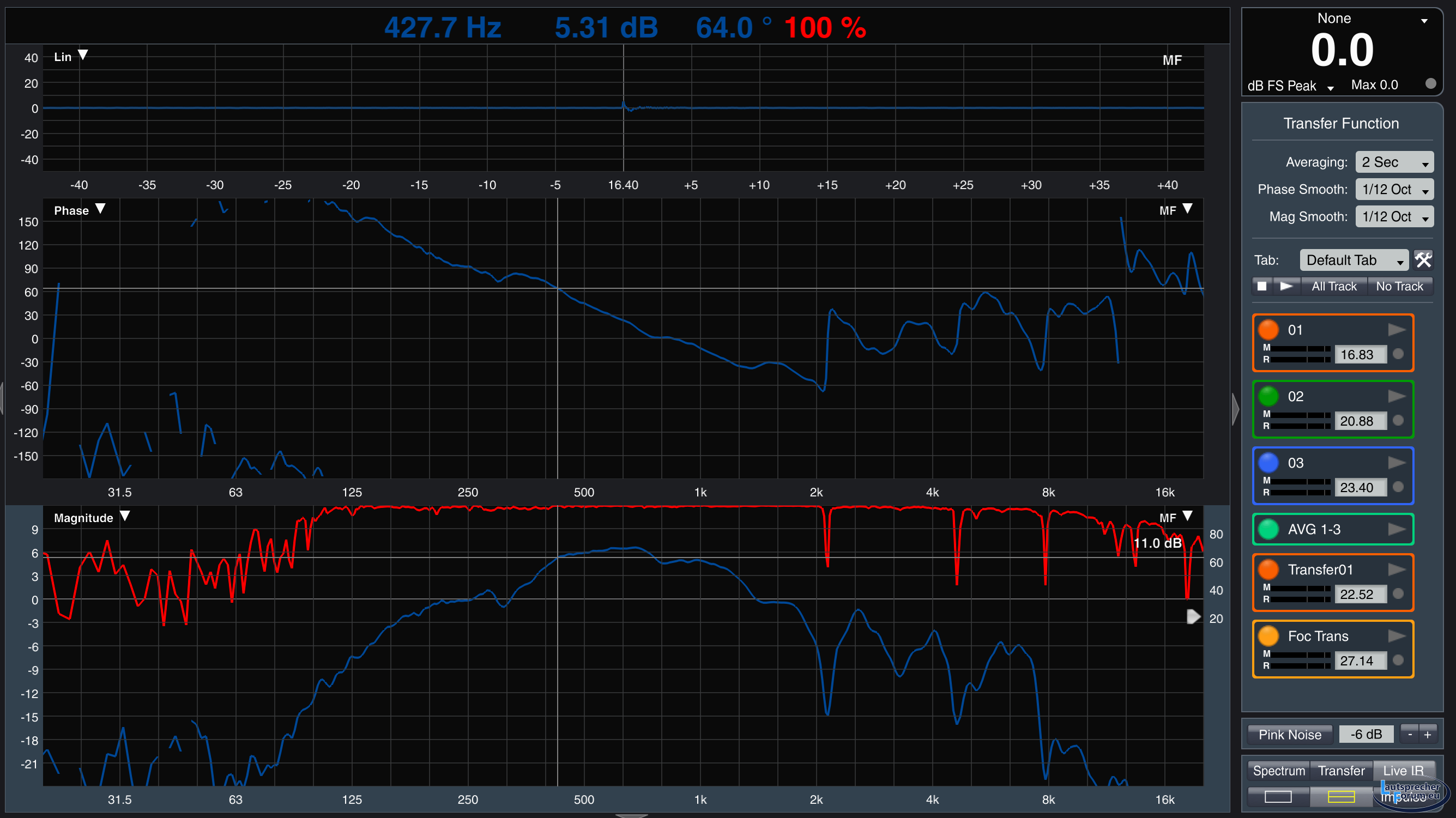1456x818 pixels.
Task: Open the Averaging 2 Sec dropdown
Action: coord(1394,162)
